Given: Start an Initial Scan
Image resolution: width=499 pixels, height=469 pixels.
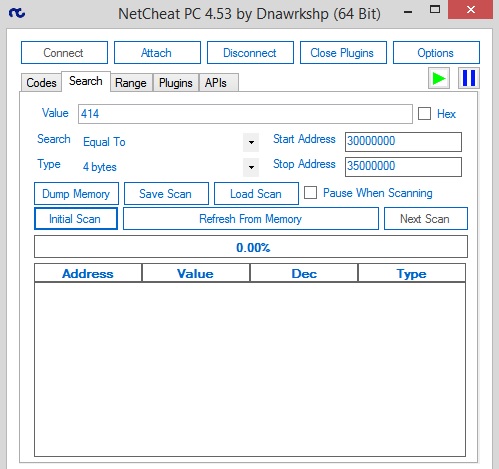Looking at the screenshot, I should [76, 219].
